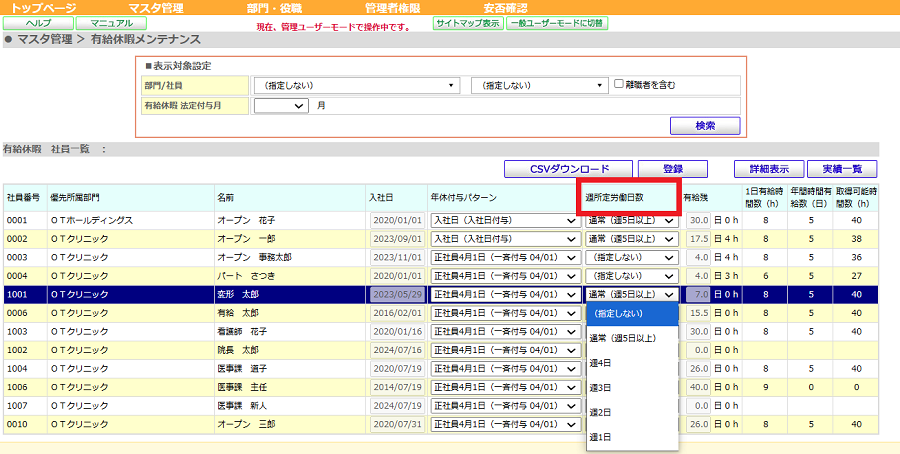Open the 年休付与パターン dropdown for employee 1002
The image size is (900, 454).
tap(505, 350)
